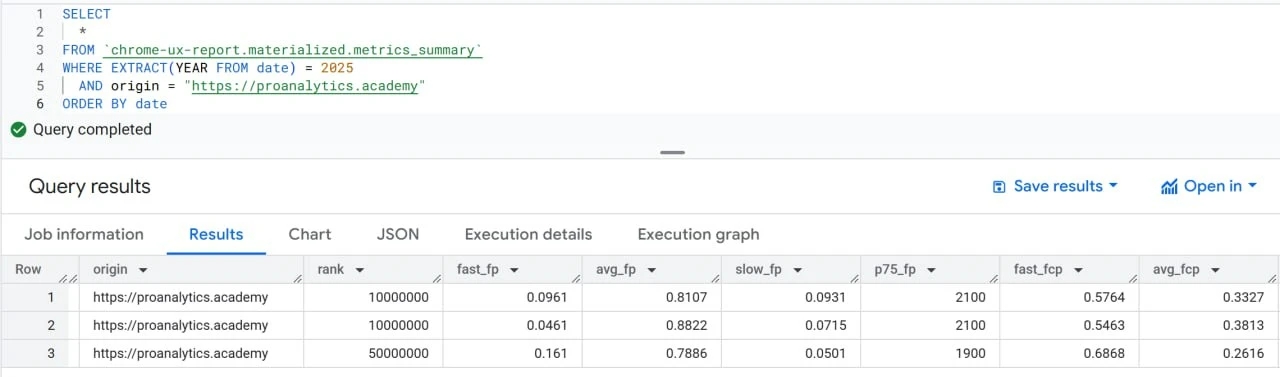Viewport: 1280px width, 377px height.
Task: Open the JSON tab
Action: coord(398,234)
